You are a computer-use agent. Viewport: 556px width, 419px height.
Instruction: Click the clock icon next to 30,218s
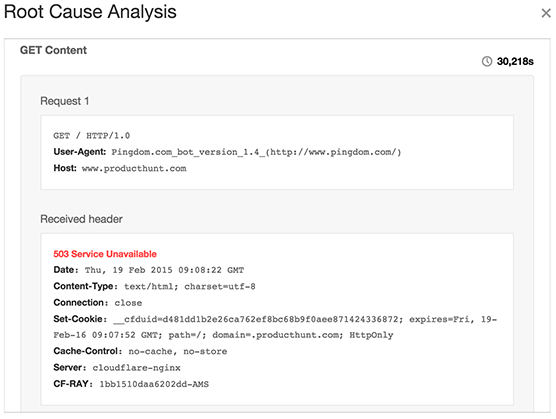pyautogui.click(x=487, y=61)
